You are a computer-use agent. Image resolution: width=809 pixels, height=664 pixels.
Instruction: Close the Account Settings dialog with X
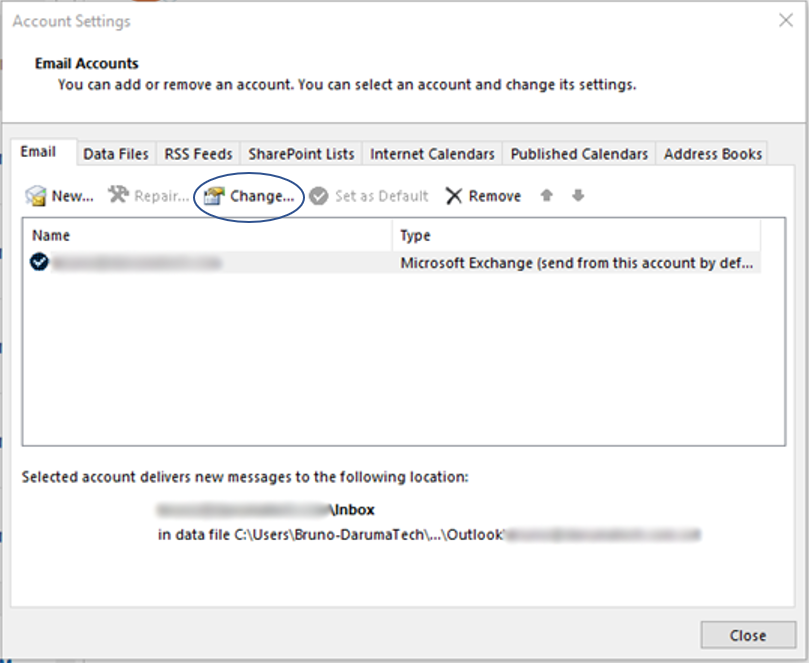coord(785,20)
